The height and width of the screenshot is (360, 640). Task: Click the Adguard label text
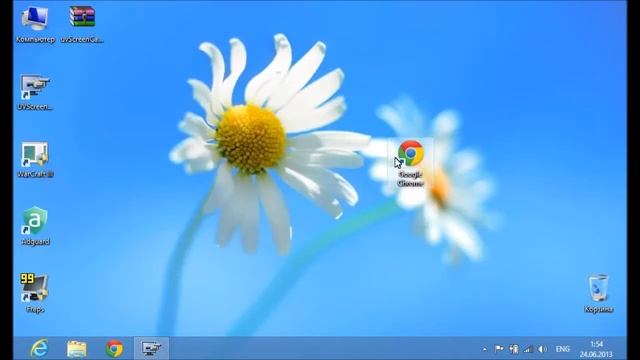pos(36,242)
